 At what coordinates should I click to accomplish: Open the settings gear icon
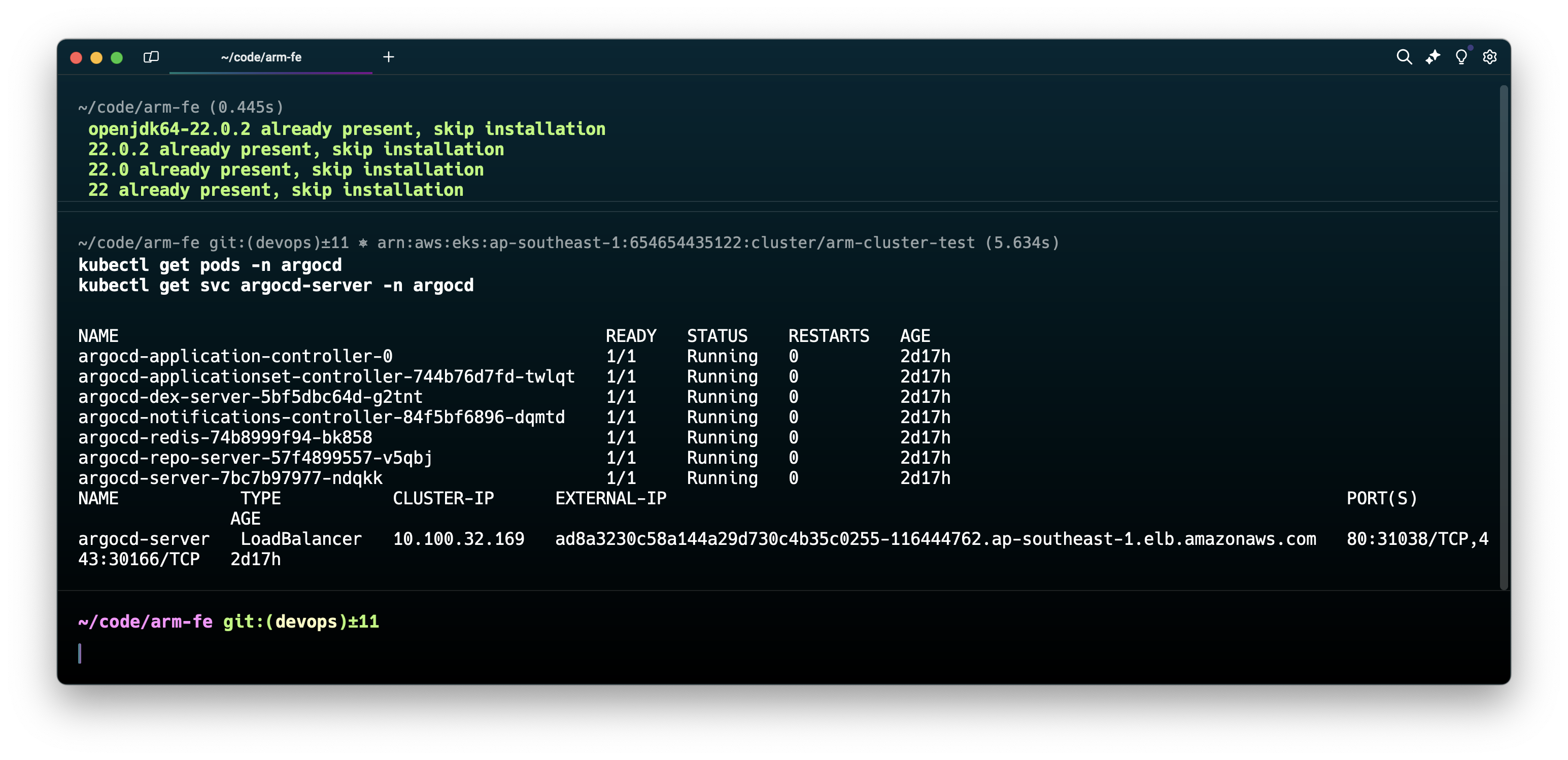coord(1489,57)
